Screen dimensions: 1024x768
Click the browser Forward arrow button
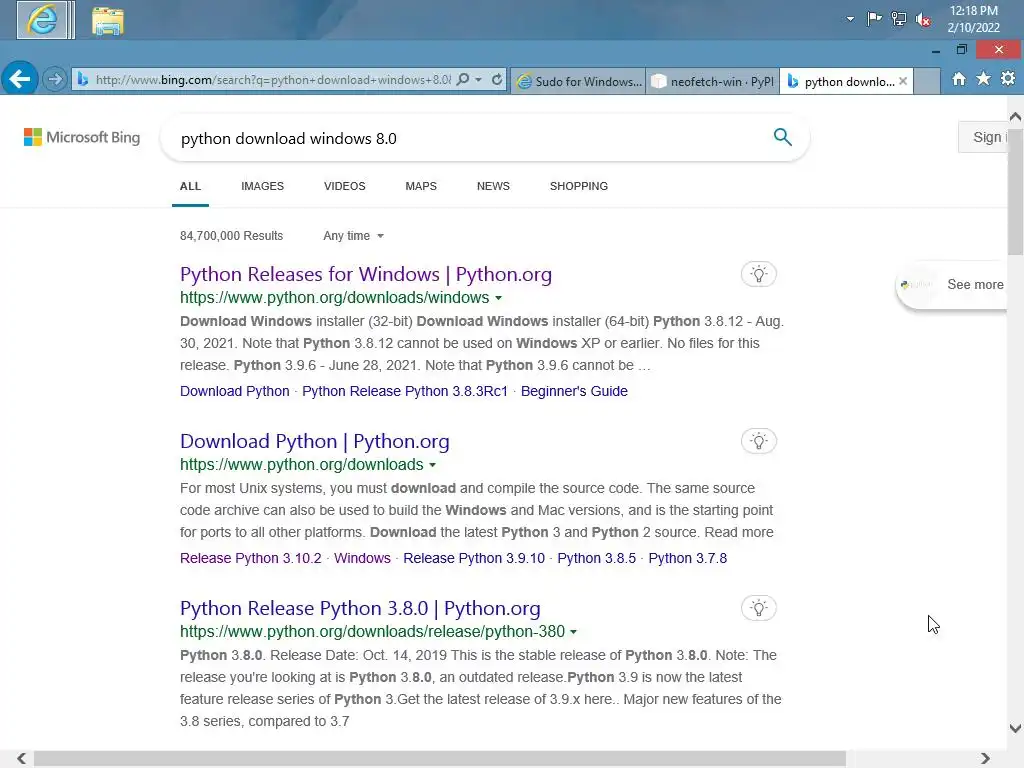[x=55, y=80]
